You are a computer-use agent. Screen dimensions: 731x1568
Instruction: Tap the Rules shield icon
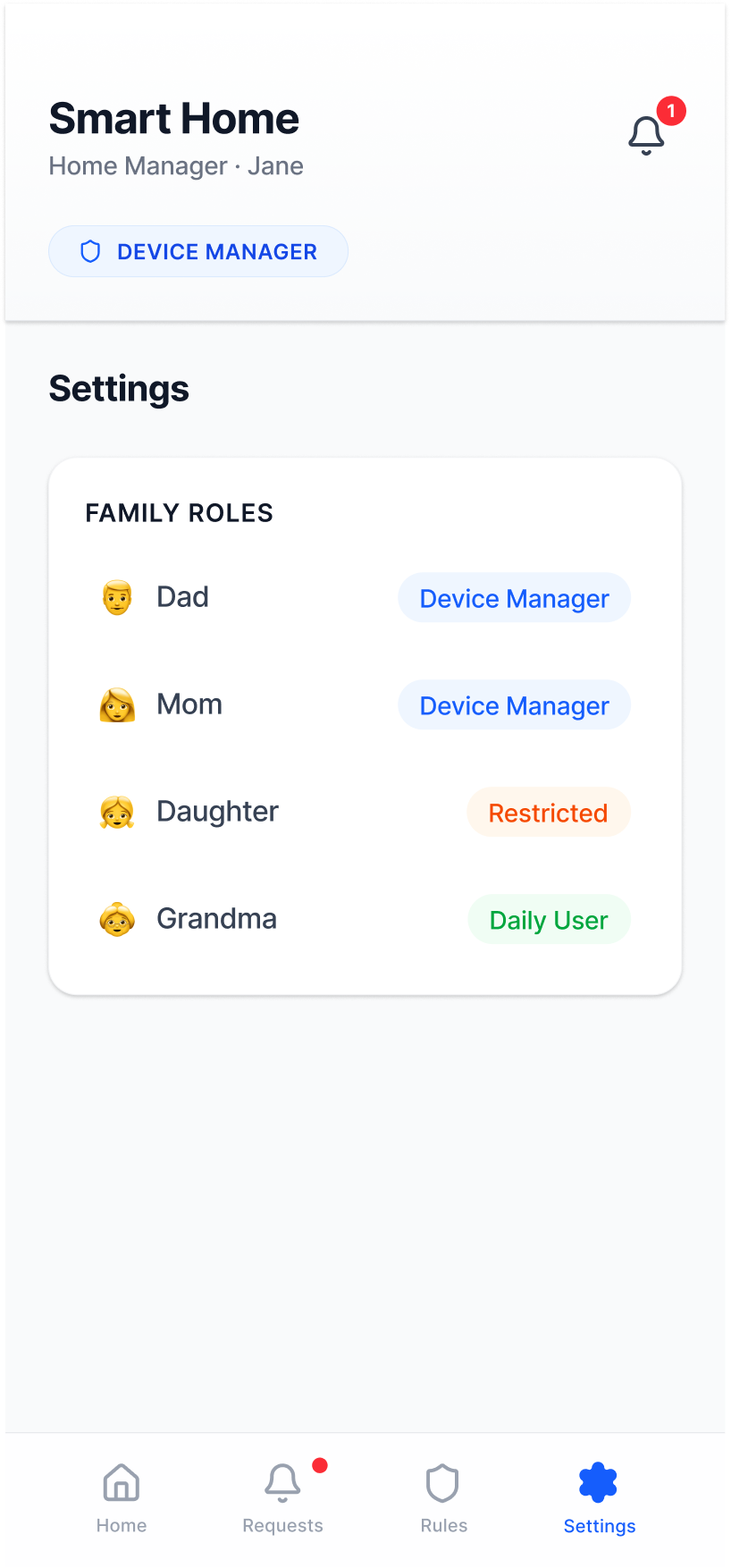pyautogui.click(x=442, y=1483)
